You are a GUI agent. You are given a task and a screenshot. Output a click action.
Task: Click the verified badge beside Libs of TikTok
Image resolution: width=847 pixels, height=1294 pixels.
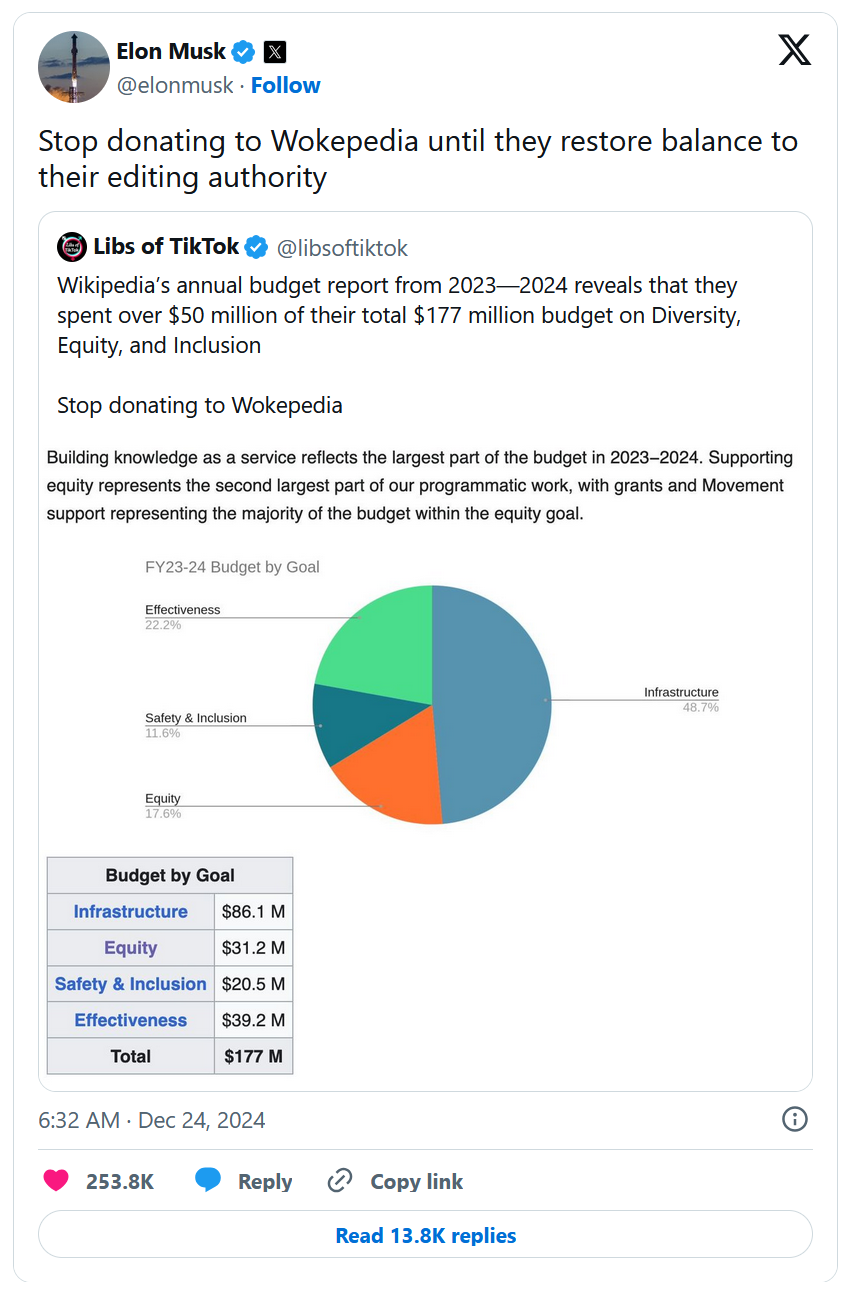point(257,247)
